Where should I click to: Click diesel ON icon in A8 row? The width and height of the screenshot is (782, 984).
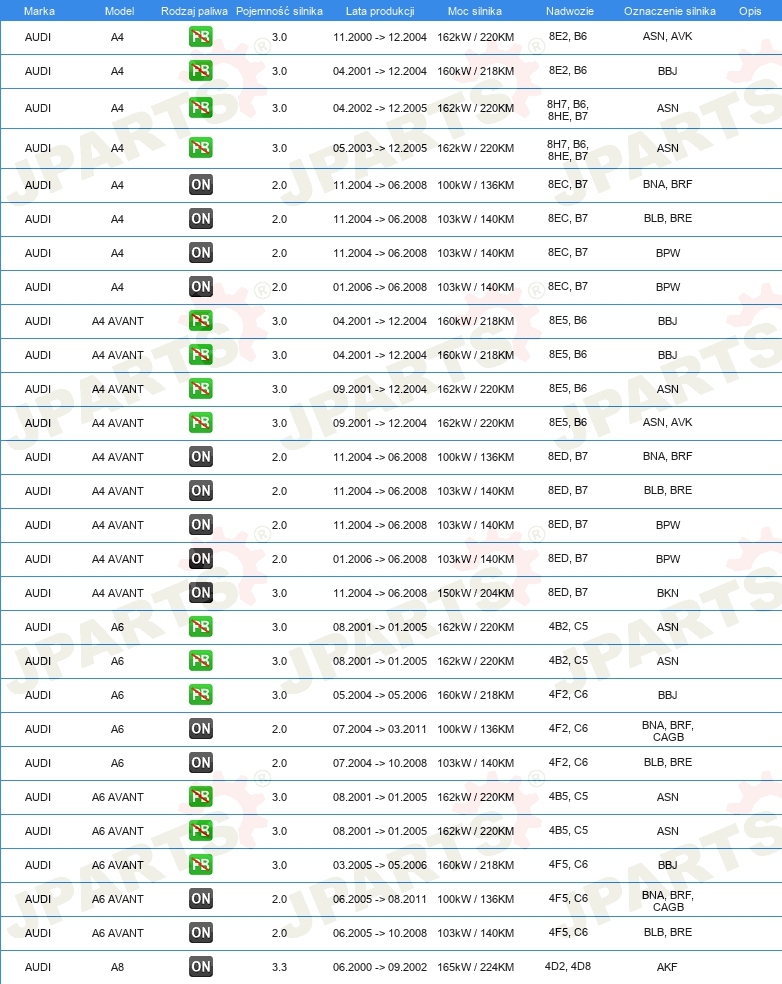(x=201, y=967)
